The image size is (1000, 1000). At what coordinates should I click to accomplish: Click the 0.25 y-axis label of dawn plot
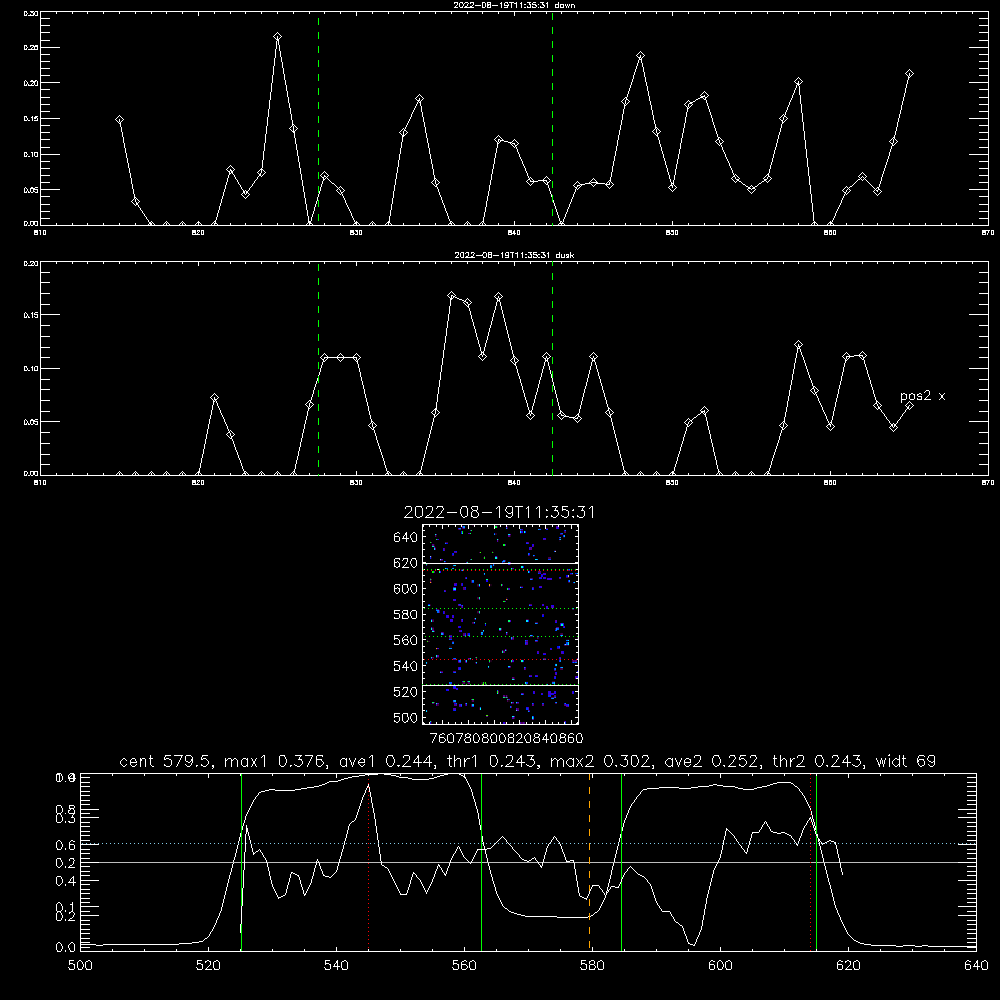(31, 48)
